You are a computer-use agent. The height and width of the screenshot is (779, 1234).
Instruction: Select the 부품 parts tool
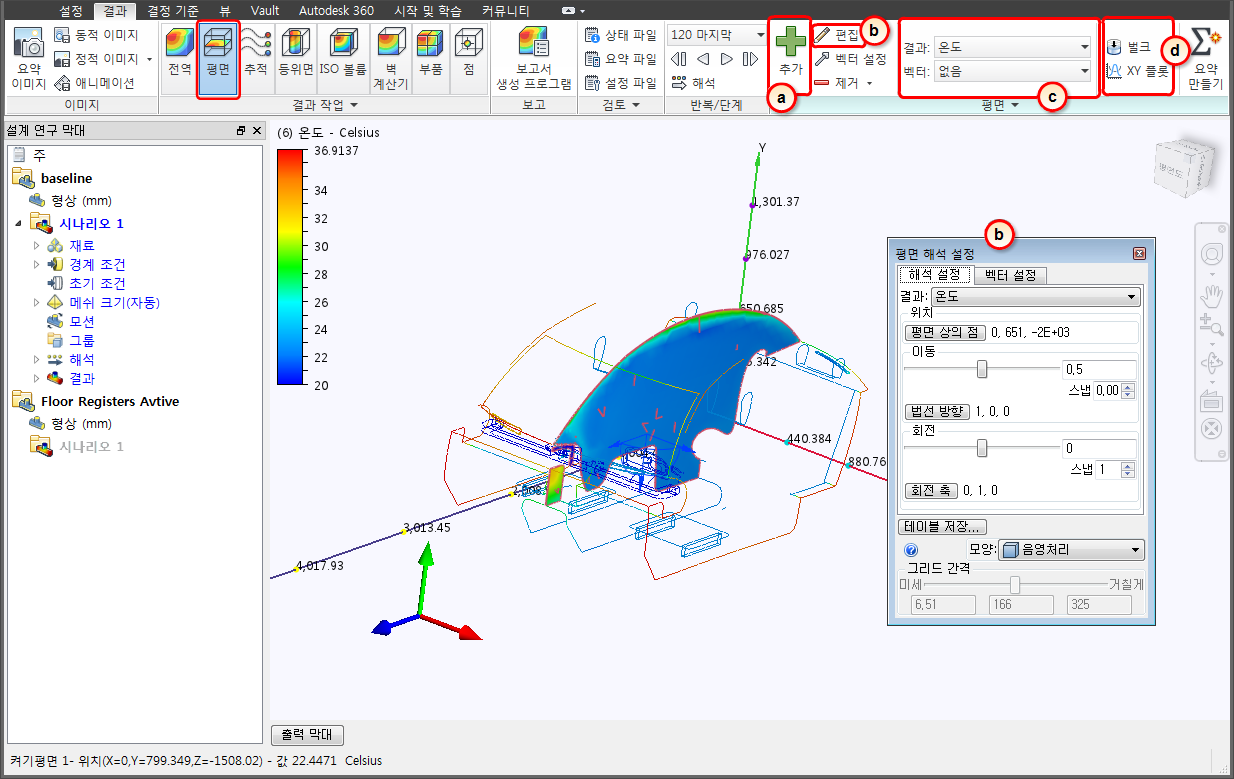pyautogui.click(x=430, y=59)
